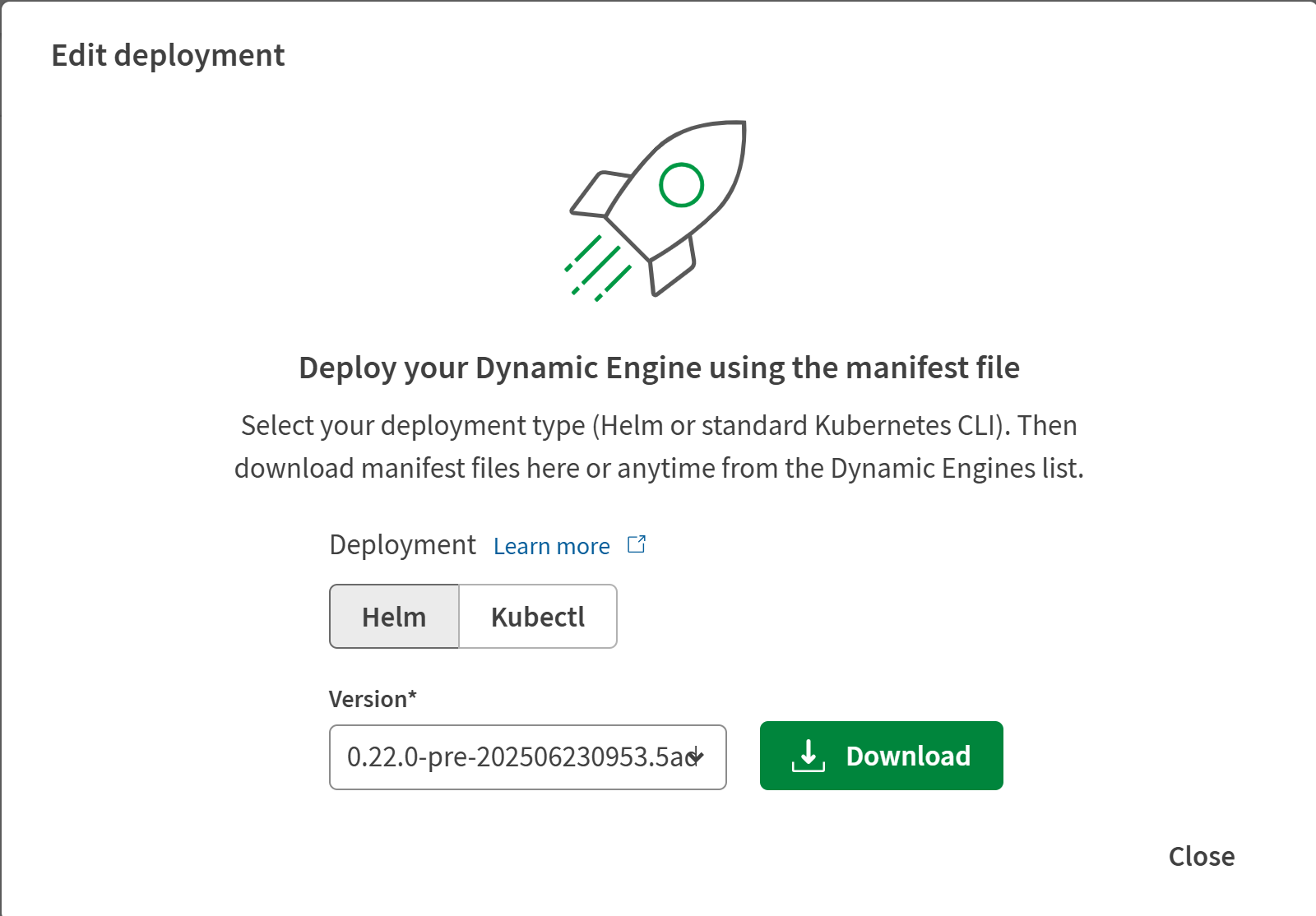Click the Version* field label
The image size is (1316, 916).
373,699
